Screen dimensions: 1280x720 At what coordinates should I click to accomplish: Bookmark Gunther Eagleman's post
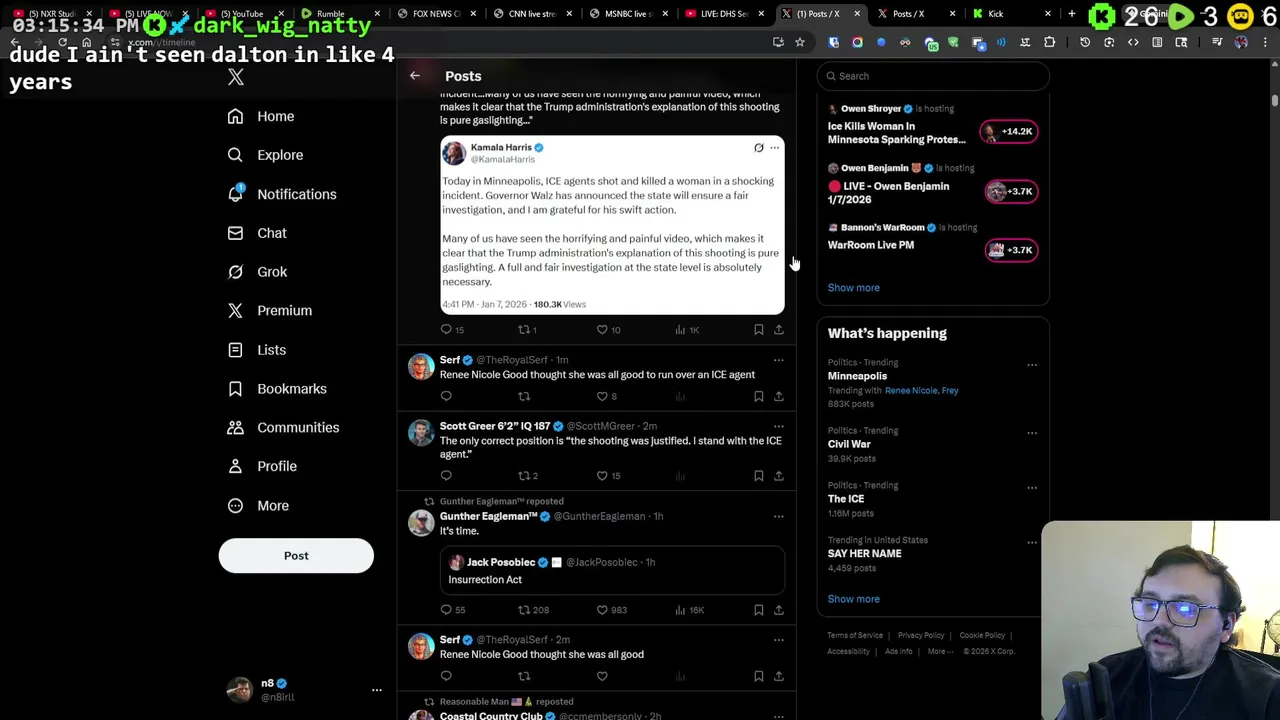click(x=759, y=610)
